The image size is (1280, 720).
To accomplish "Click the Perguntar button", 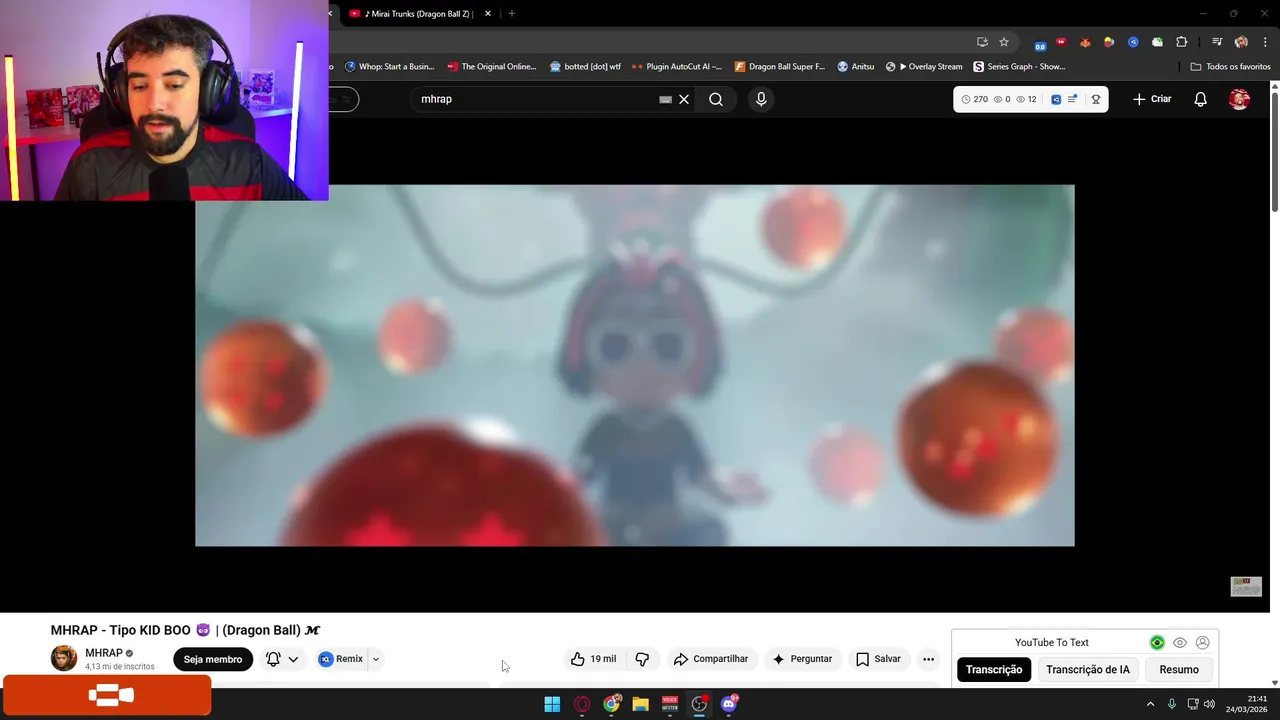I will pos(802,659).
